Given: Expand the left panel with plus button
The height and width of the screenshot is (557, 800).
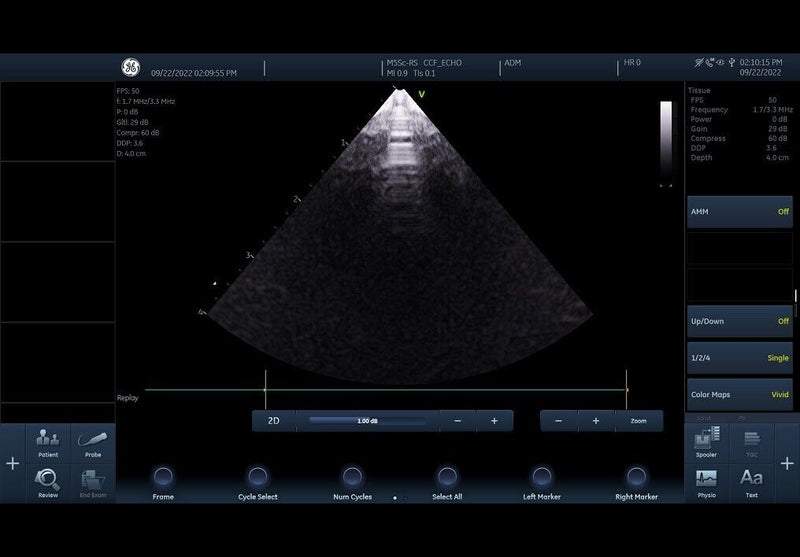Looking at the screenshot, I should pos(12,464).
